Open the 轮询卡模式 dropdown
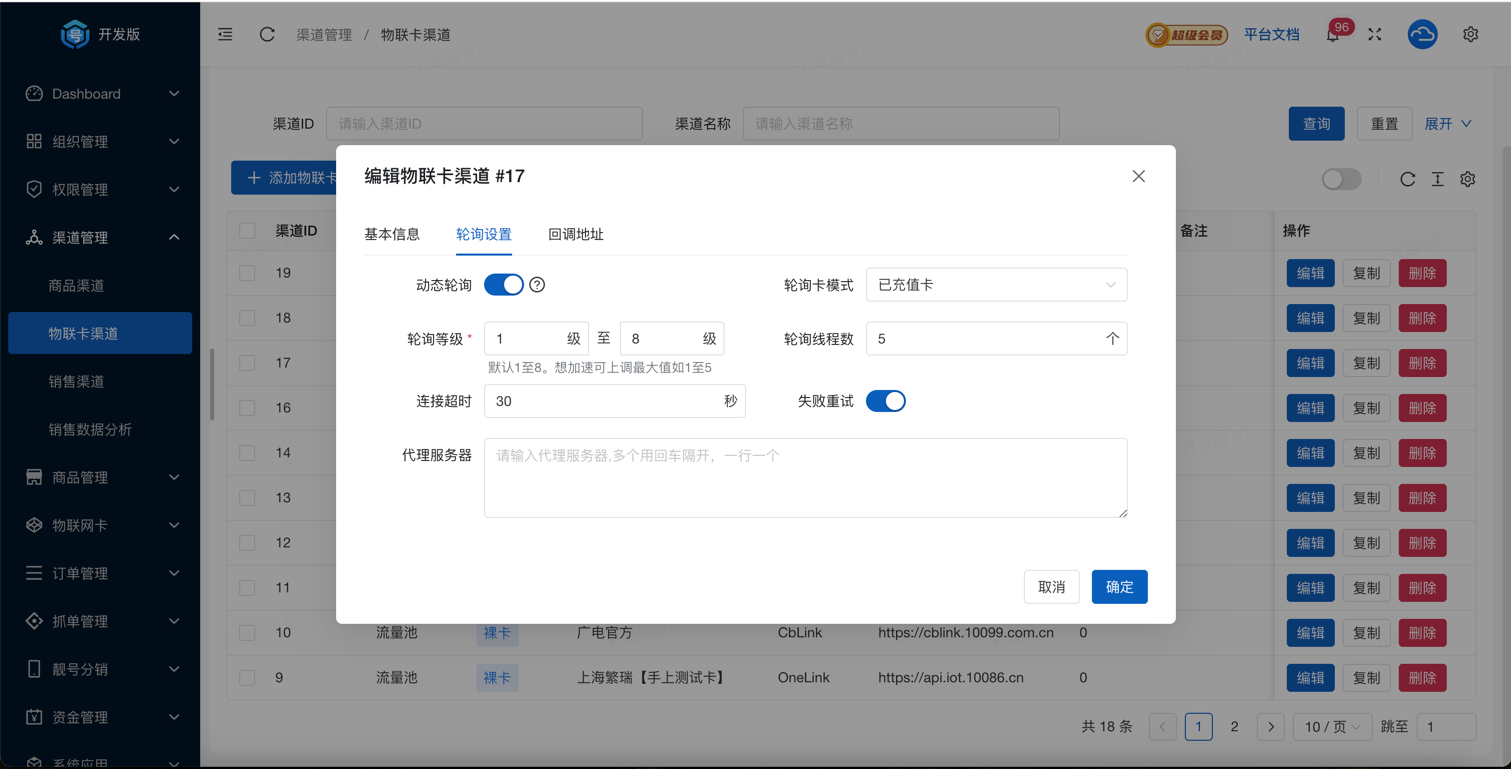Viewport: 1511px width, 769px height. tap(996, 285)
